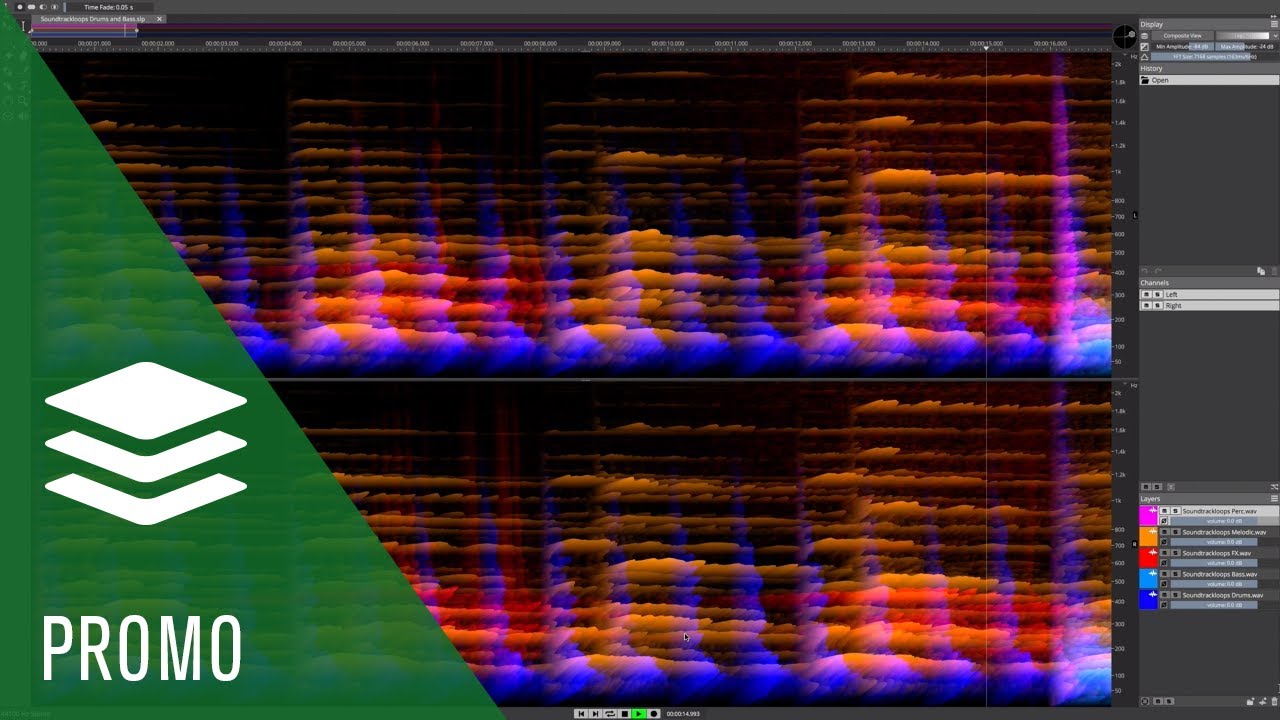Click the trash icon in History panel
1280x720 pixels.
(x=1274, y=271)
